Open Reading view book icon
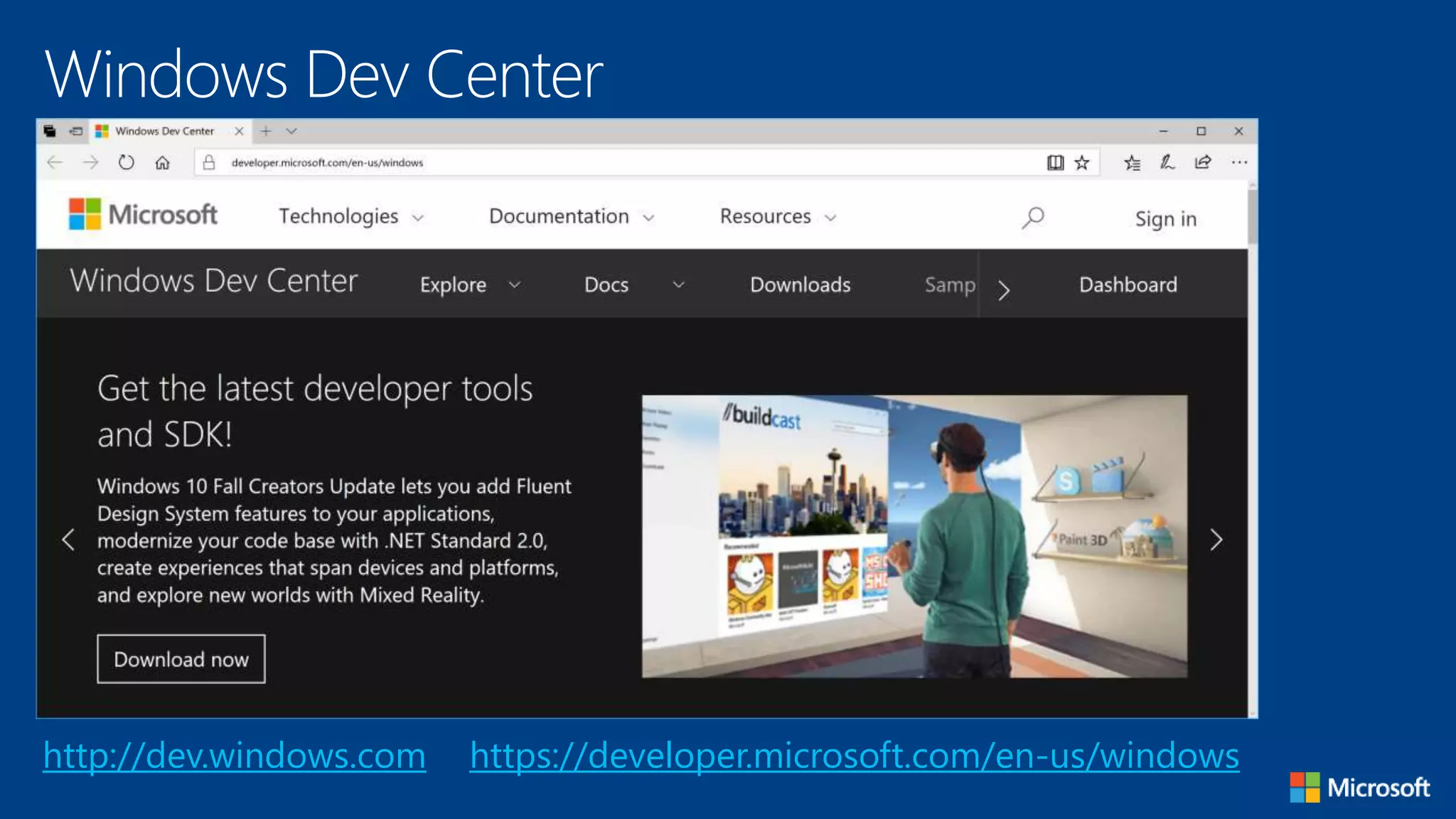Viewport: 1456px width, 819px height. [1056, 163]
